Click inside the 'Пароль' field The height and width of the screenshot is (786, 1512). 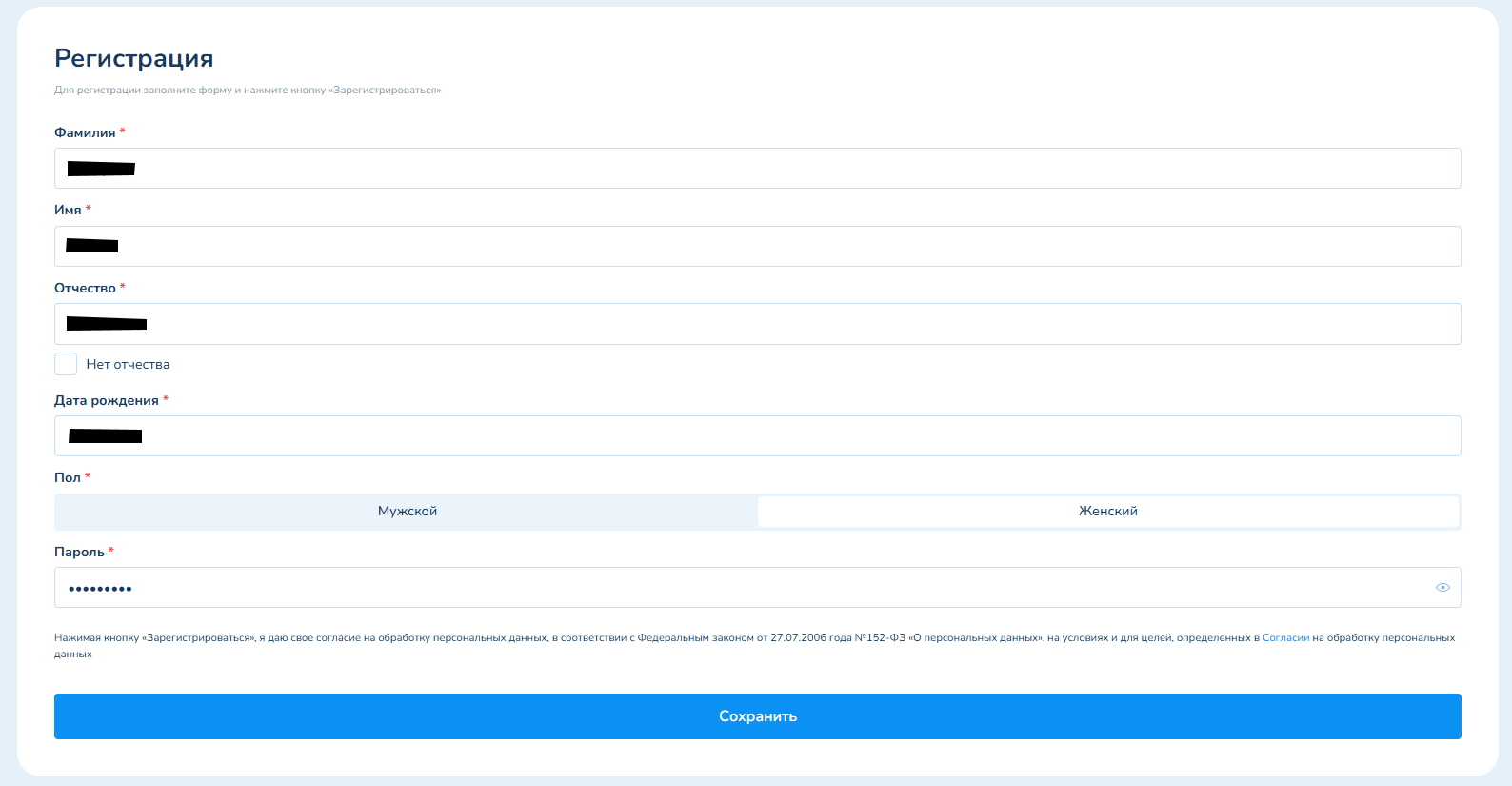[757, 588]
